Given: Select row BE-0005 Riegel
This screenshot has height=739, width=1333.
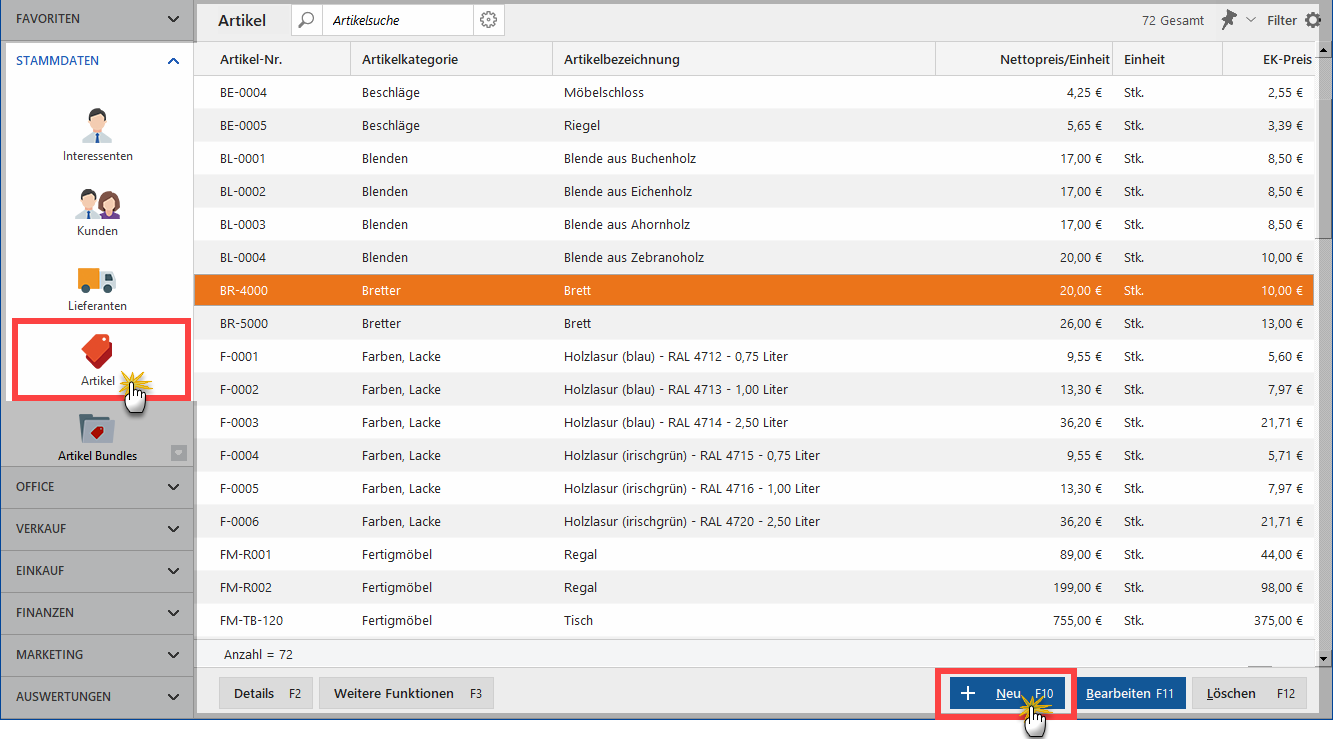Looking at the screenshot, I should click(754, 126).
